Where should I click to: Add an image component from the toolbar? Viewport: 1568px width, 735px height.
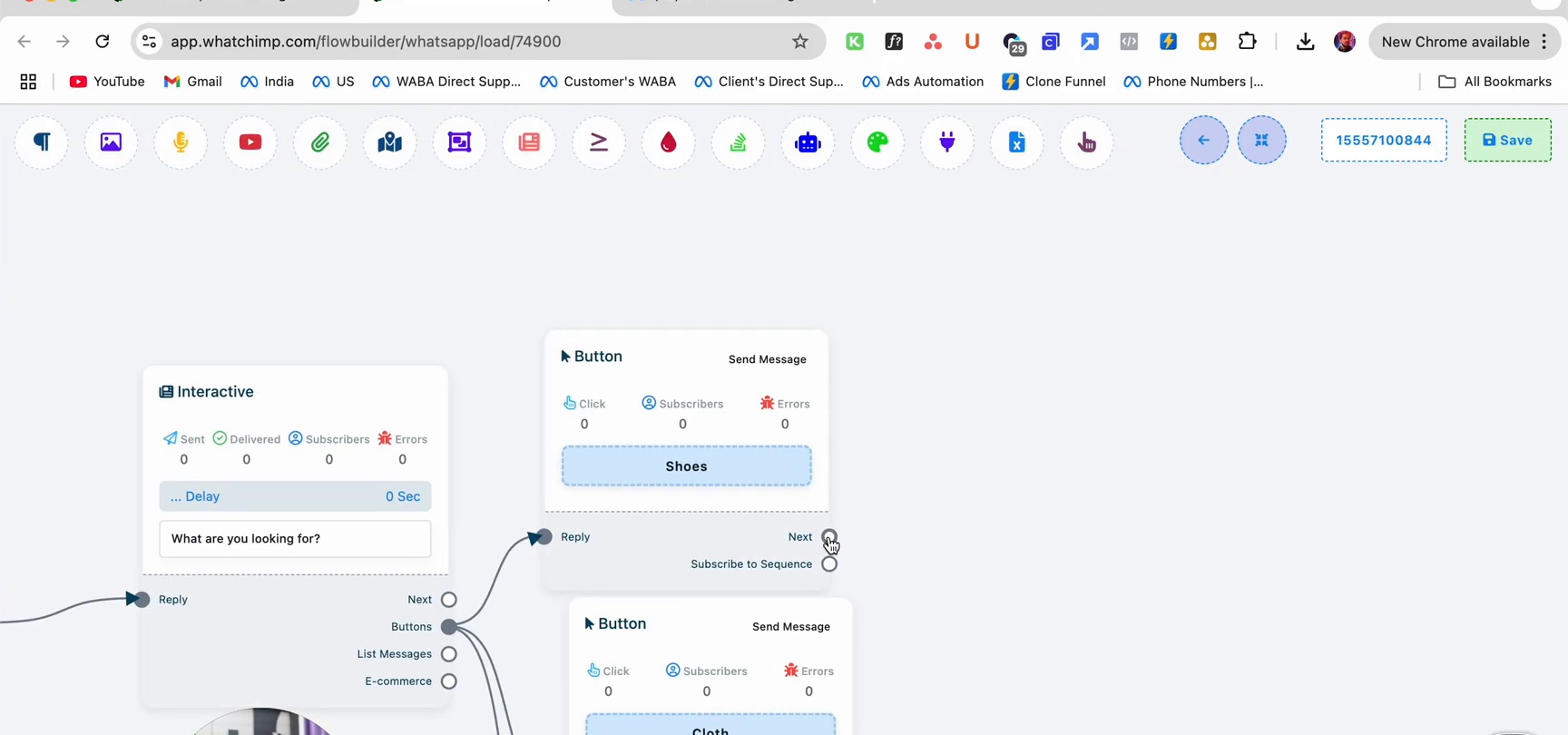point(111,142)
